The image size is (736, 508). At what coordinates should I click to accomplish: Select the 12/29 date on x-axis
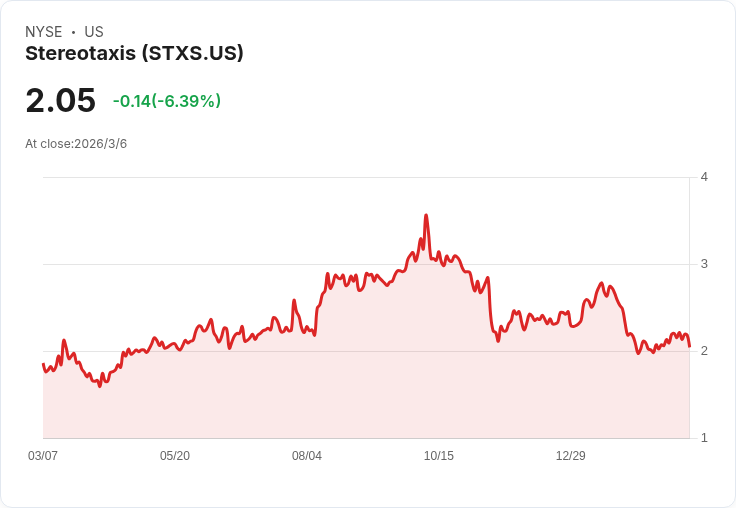pyautogui.click(x=571, y=456)
